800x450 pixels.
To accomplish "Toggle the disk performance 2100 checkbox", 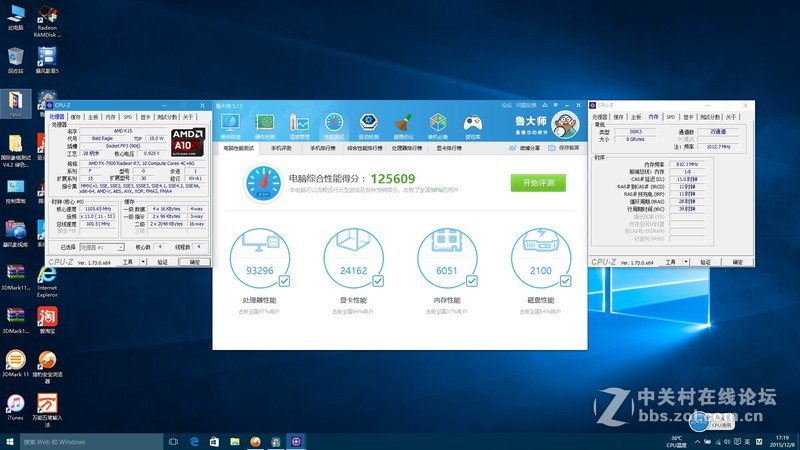I will tap(565, 281).
